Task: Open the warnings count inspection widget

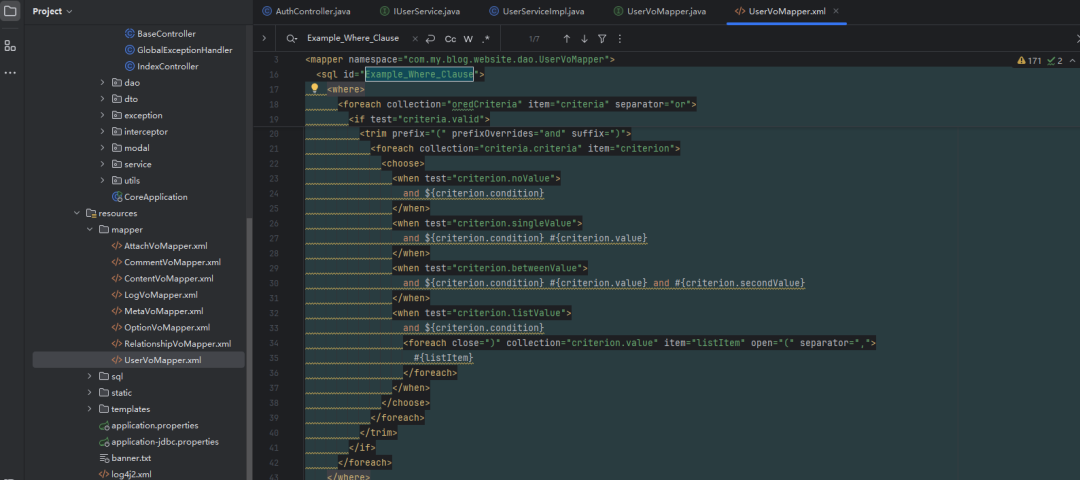Action: (1027, 61)
